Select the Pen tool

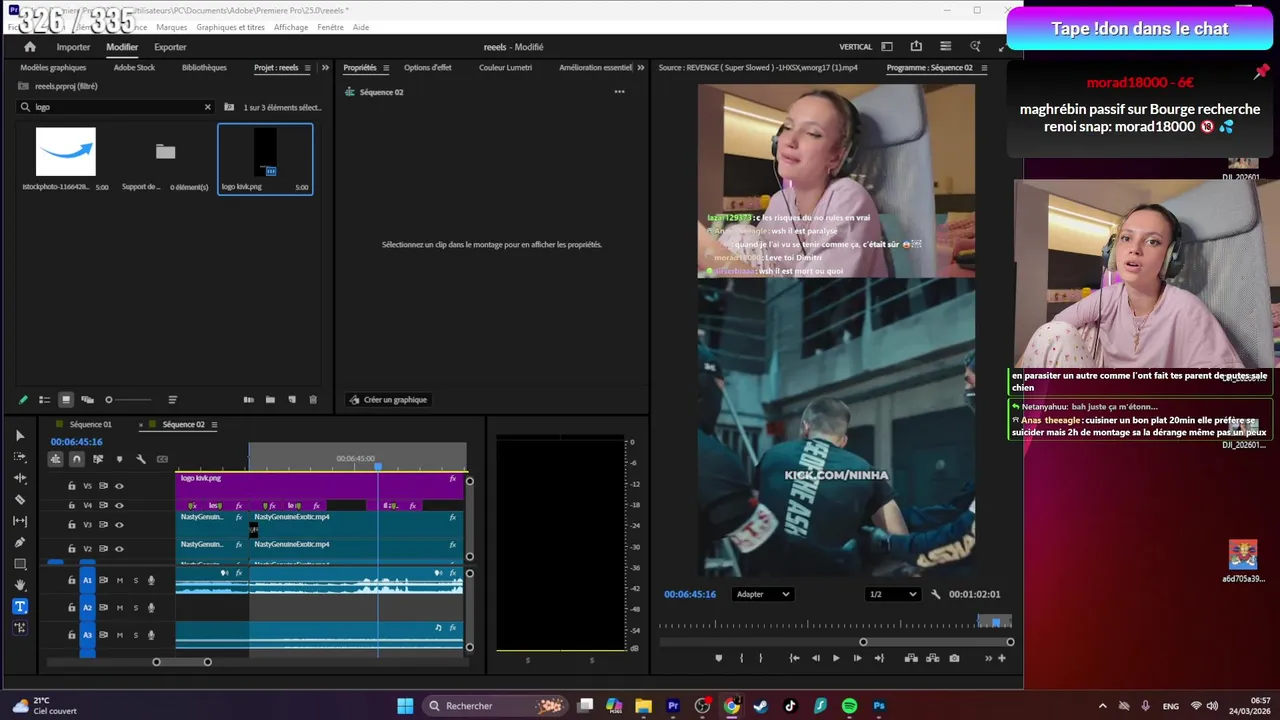(20, 542)
